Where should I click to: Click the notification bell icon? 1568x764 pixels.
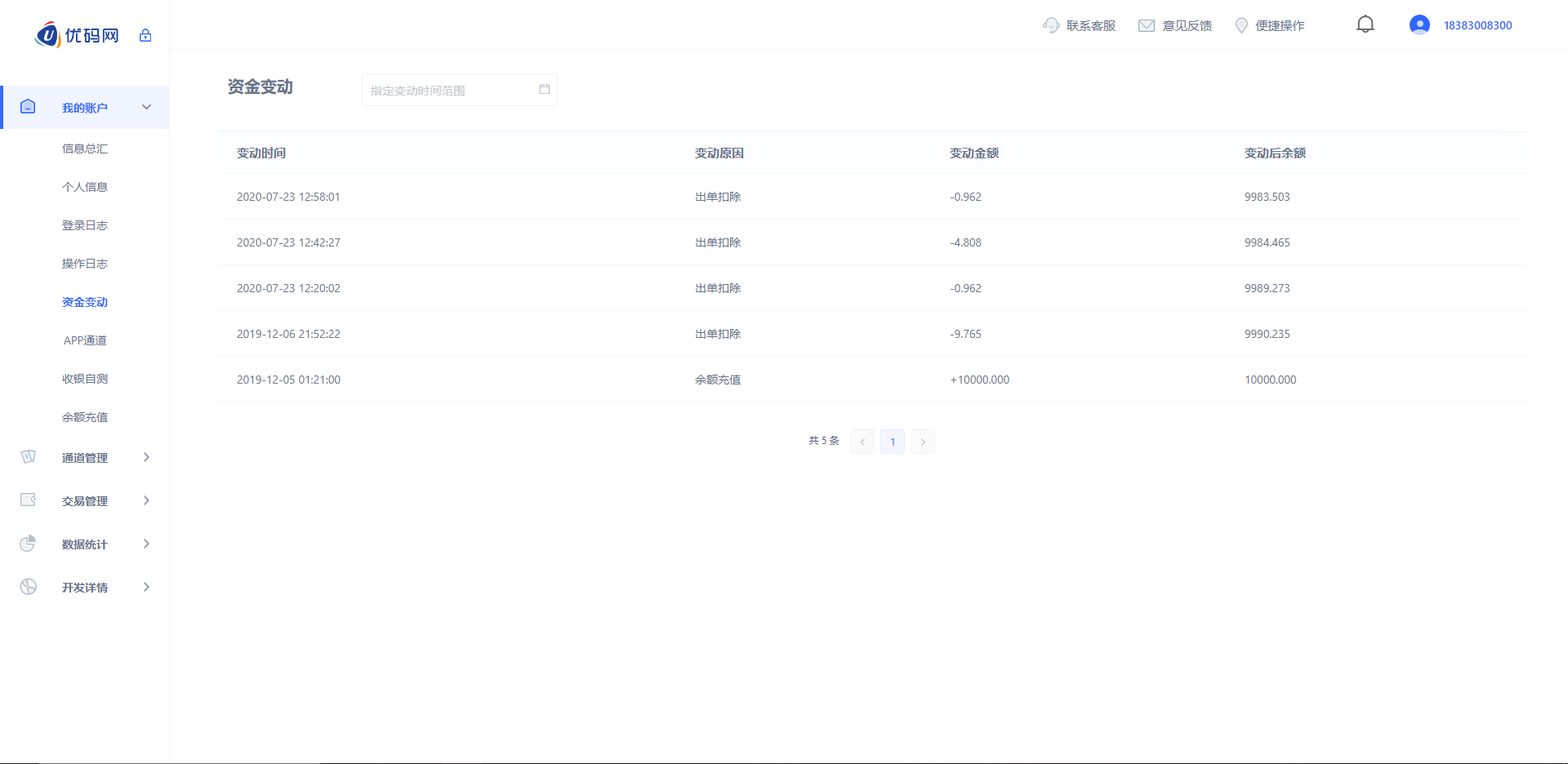[1365, 24]
